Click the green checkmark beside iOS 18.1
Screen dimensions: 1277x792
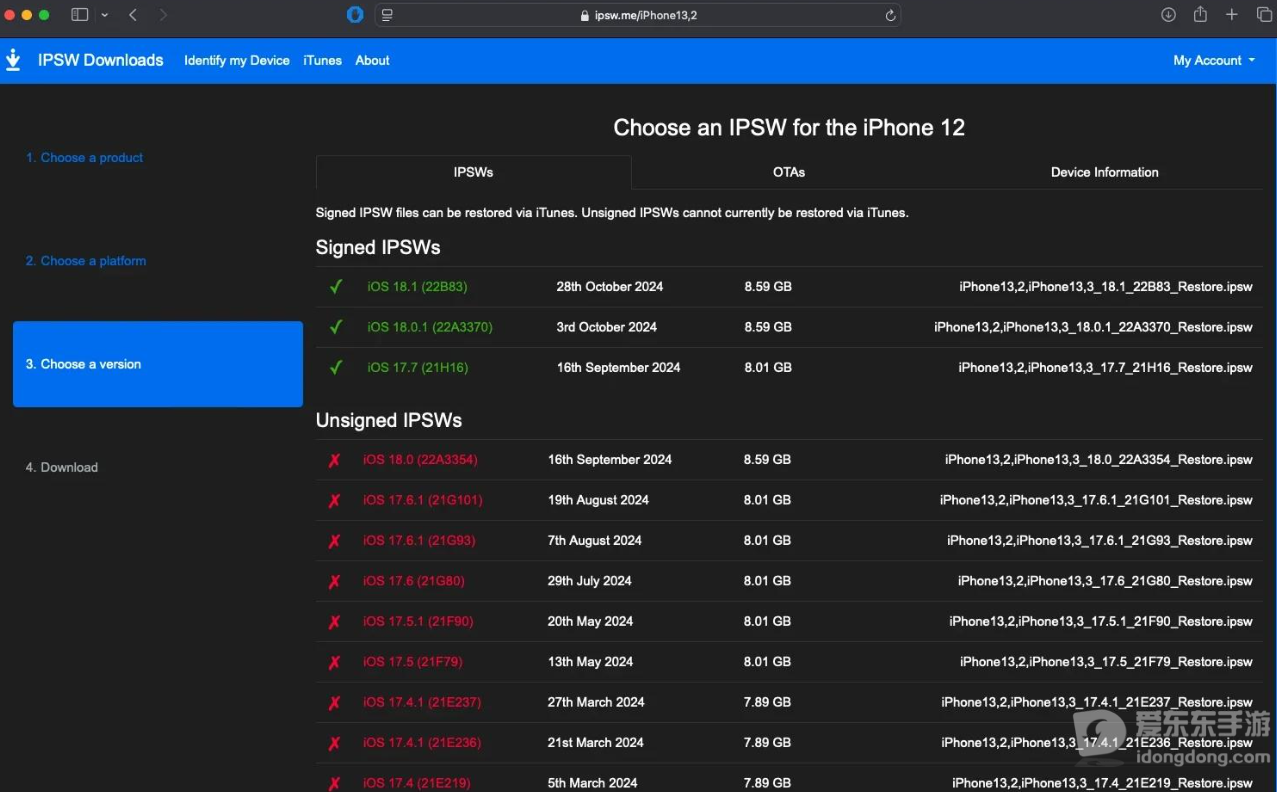point(336,287)
